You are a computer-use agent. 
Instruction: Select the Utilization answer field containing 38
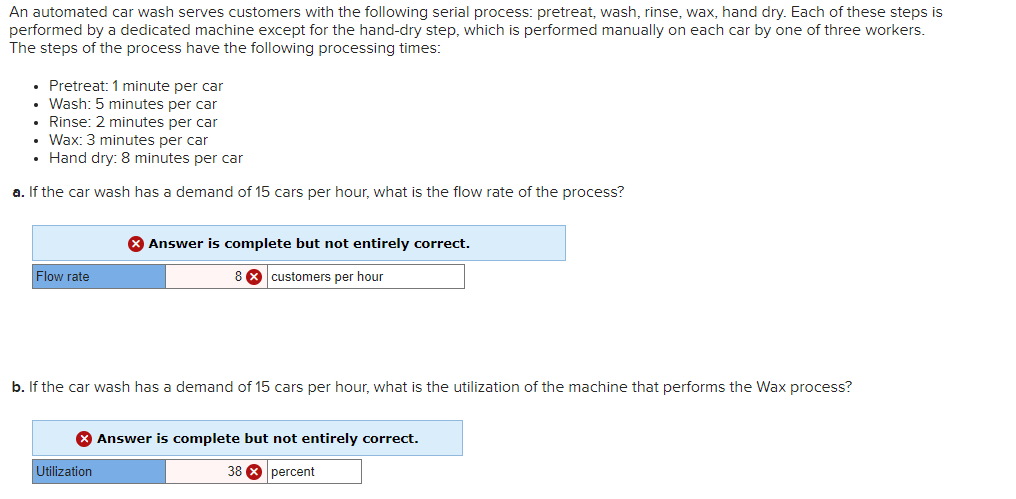point(216,472)
